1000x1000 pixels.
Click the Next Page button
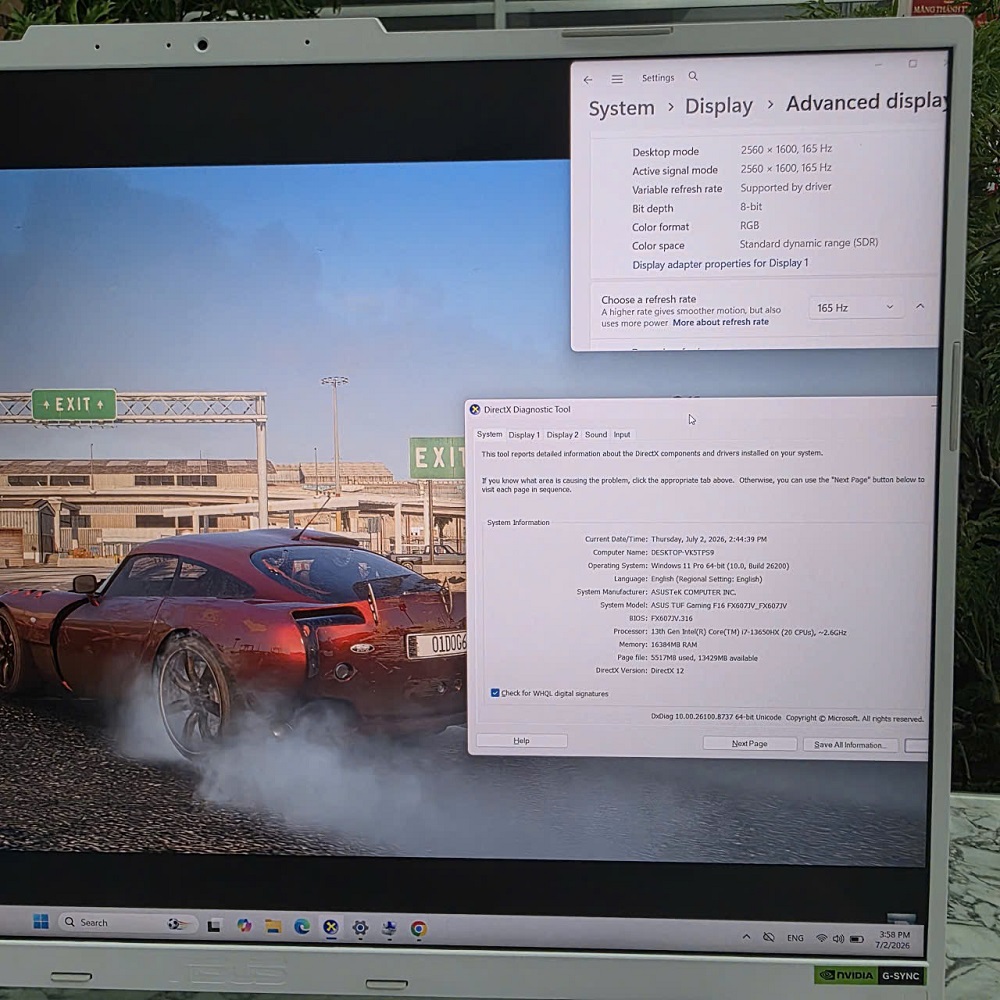click(749, 743)
